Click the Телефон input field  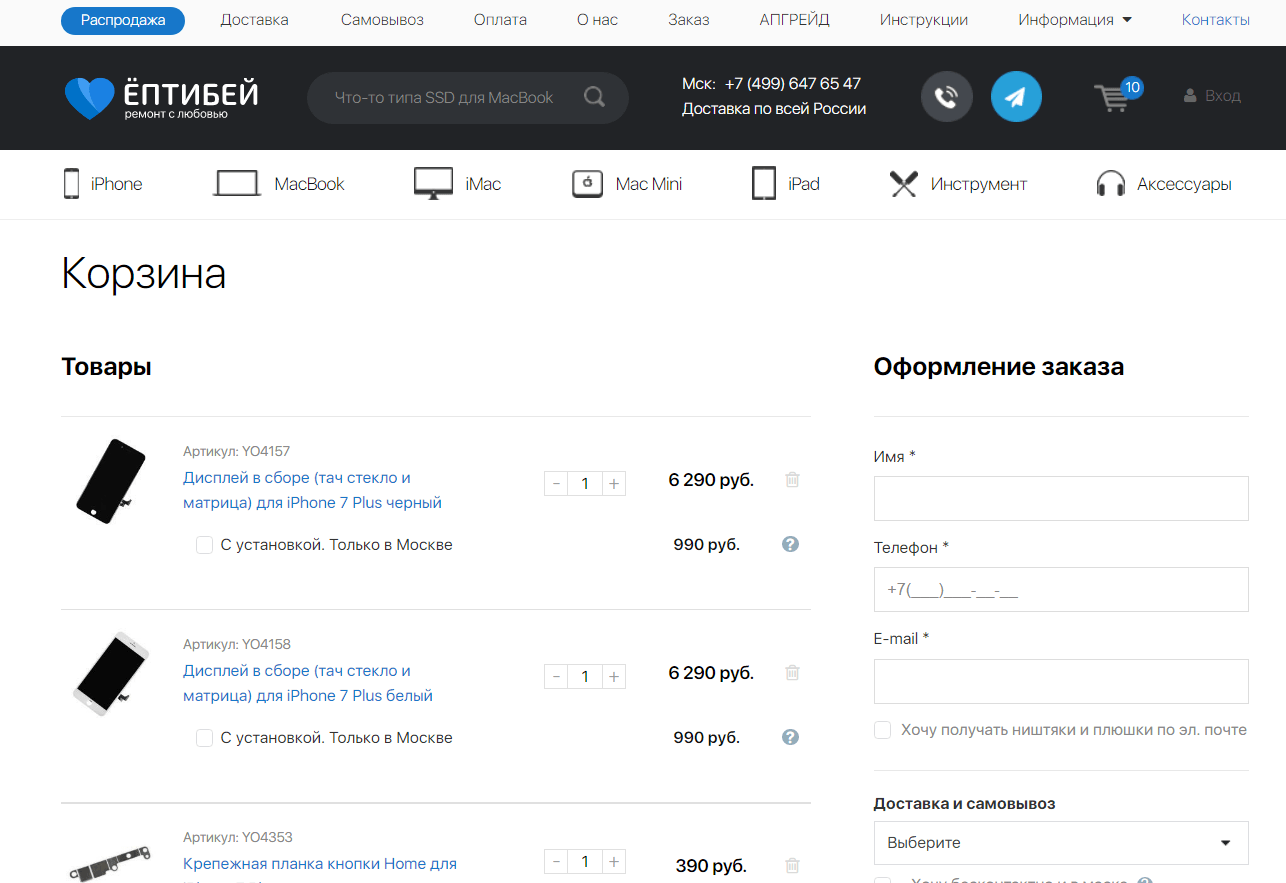[x=1061, y=589]
